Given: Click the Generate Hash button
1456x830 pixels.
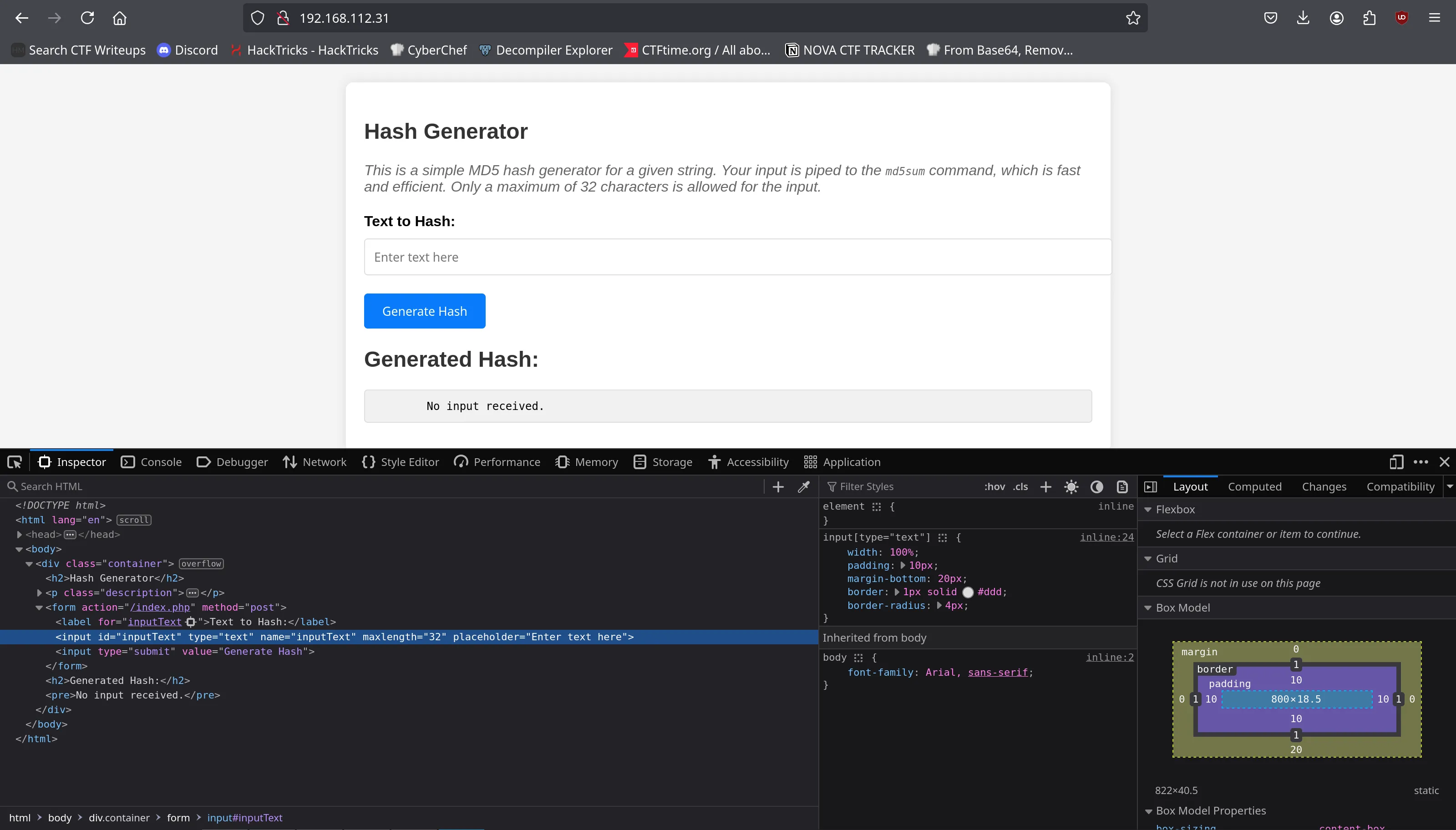Looking at the screenshot, I should (425, 311).
